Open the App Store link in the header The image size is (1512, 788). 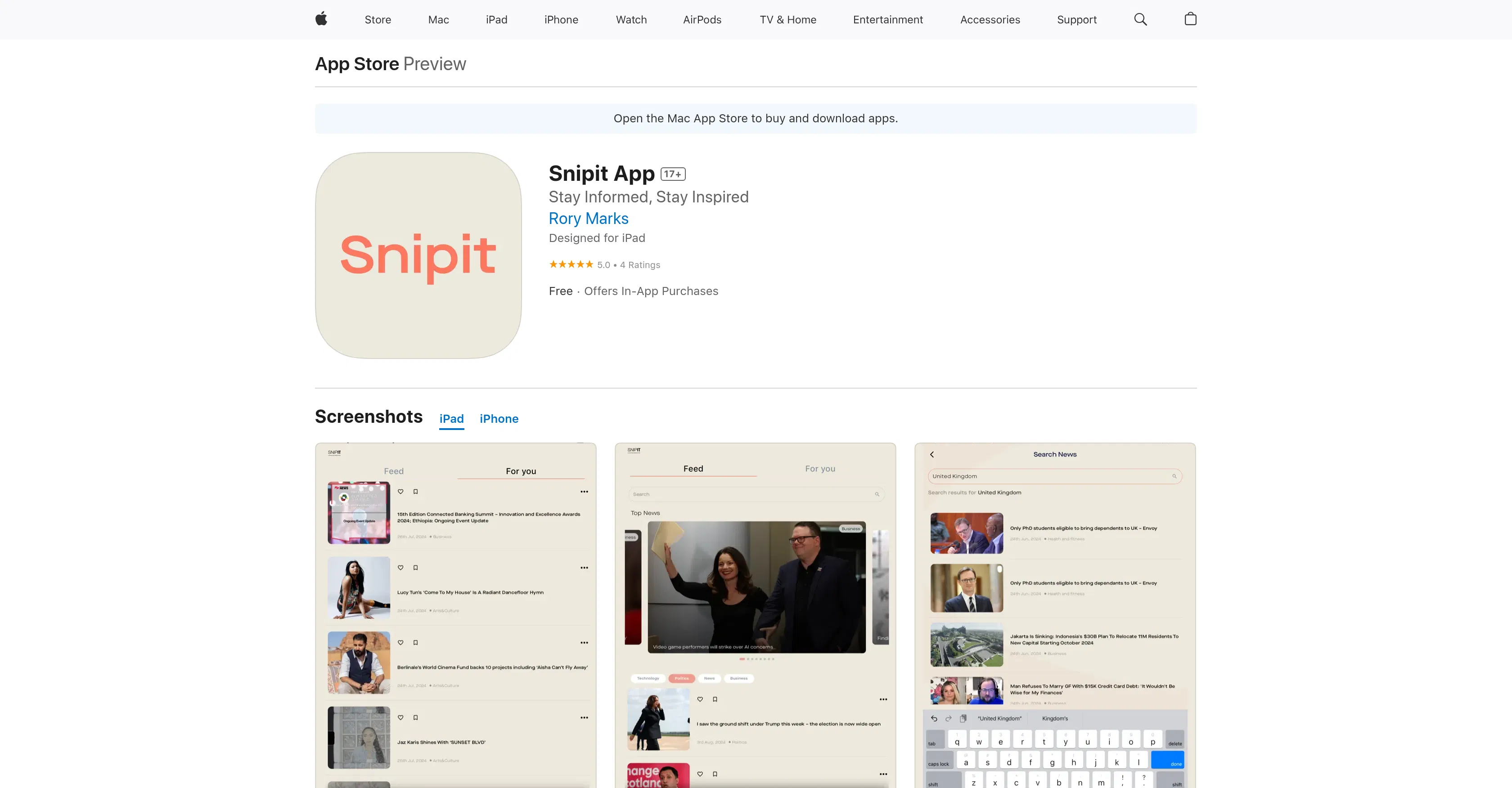356,64
